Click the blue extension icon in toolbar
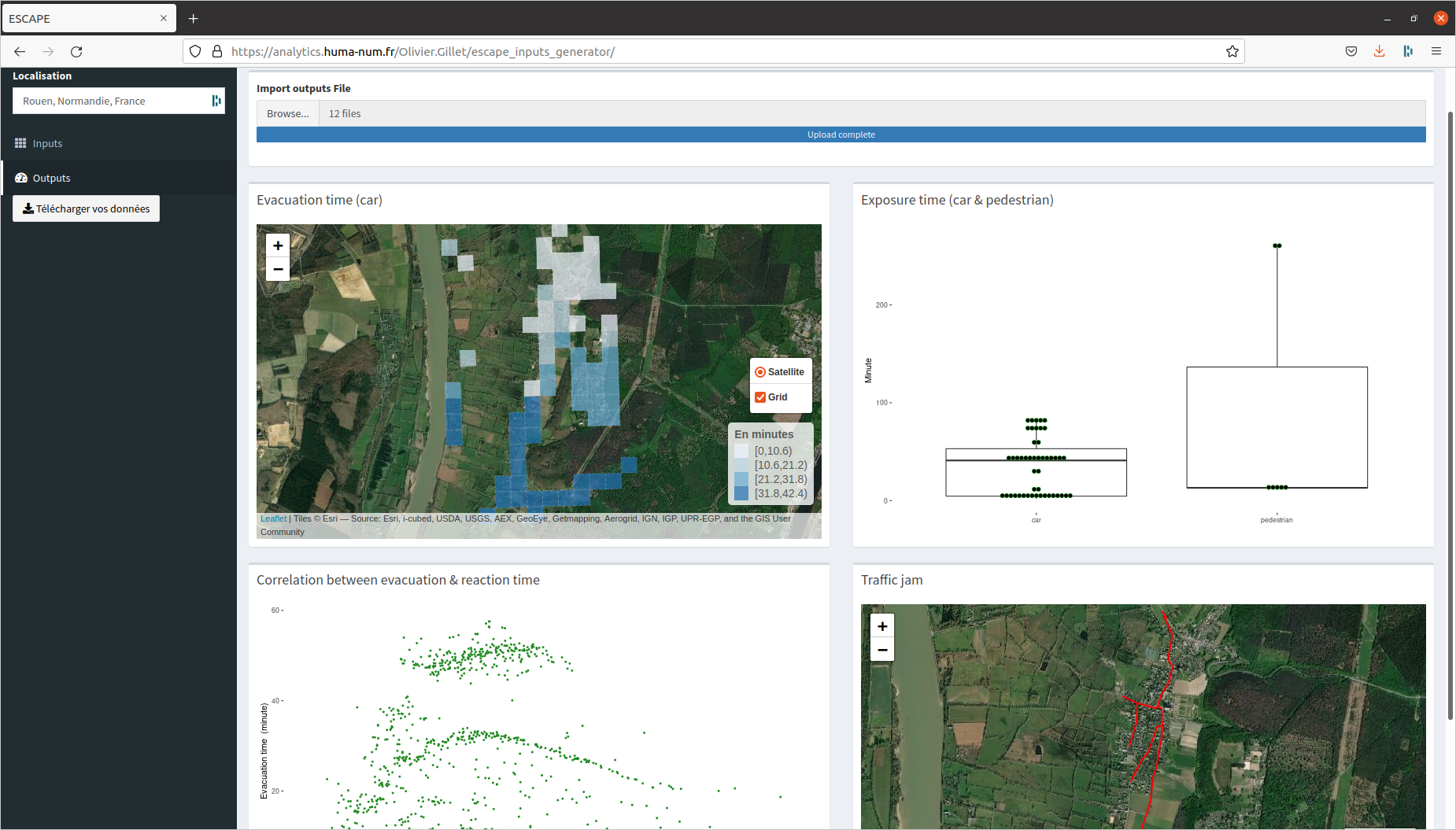 (x=1408, y=51)
